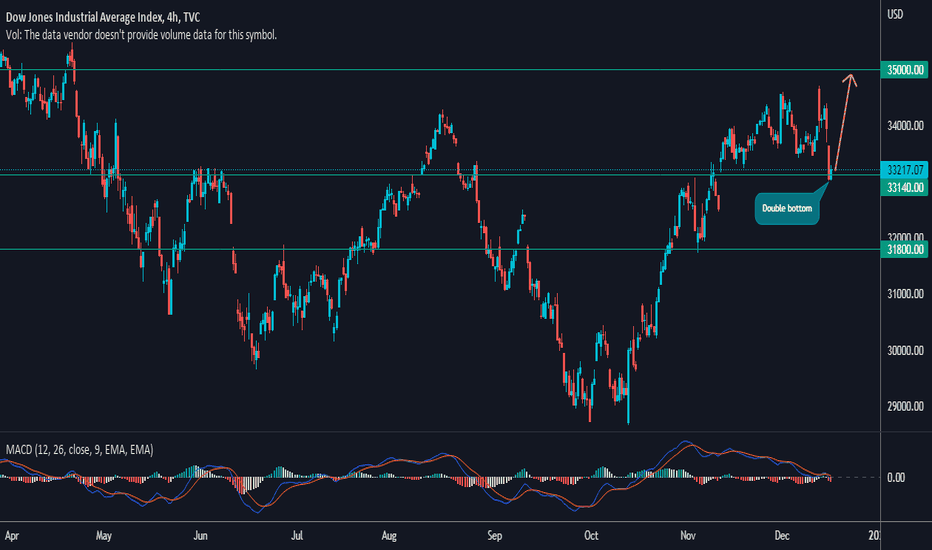
Task: Click the 31000.00 price axis value
Action: pyautogui.click(x=905, y=294)
